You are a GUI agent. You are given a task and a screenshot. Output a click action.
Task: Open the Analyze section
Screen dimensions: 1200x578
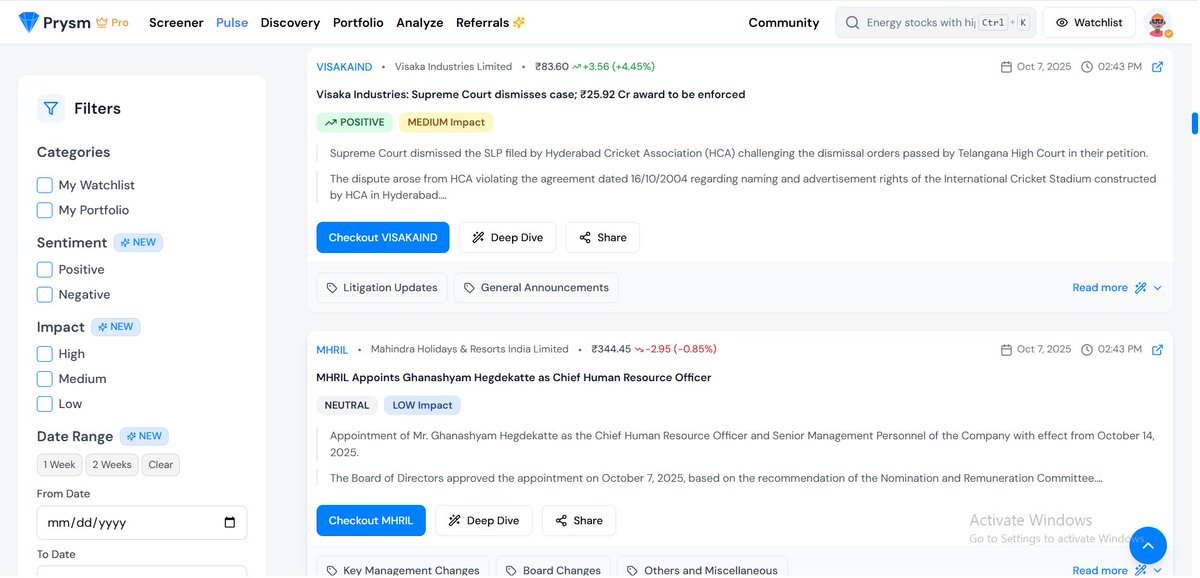click(420, 22)
